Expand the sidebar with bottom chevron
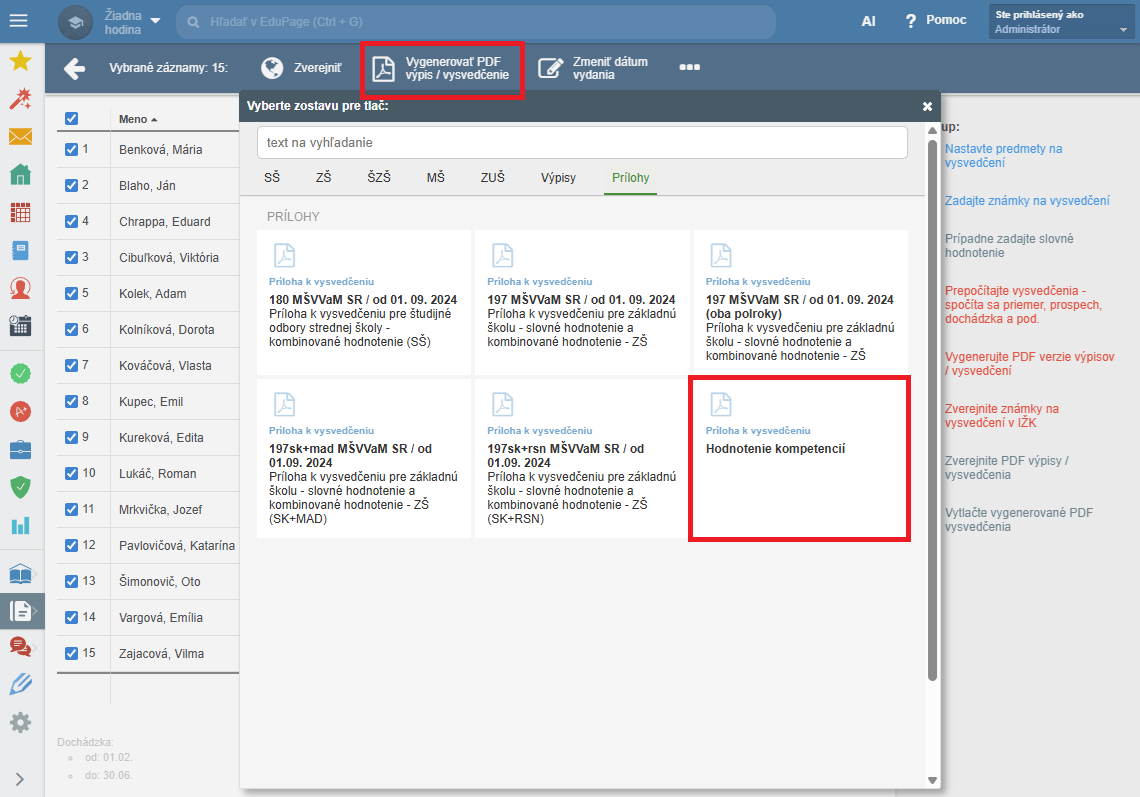1140x797 pixels. (20, 779)
